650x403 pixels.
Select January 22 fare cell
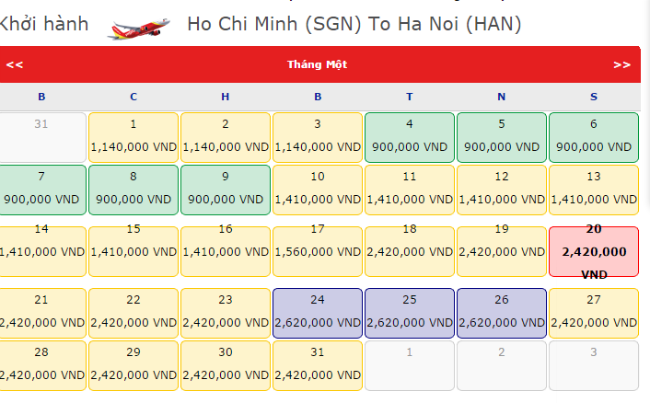[133, 313]
